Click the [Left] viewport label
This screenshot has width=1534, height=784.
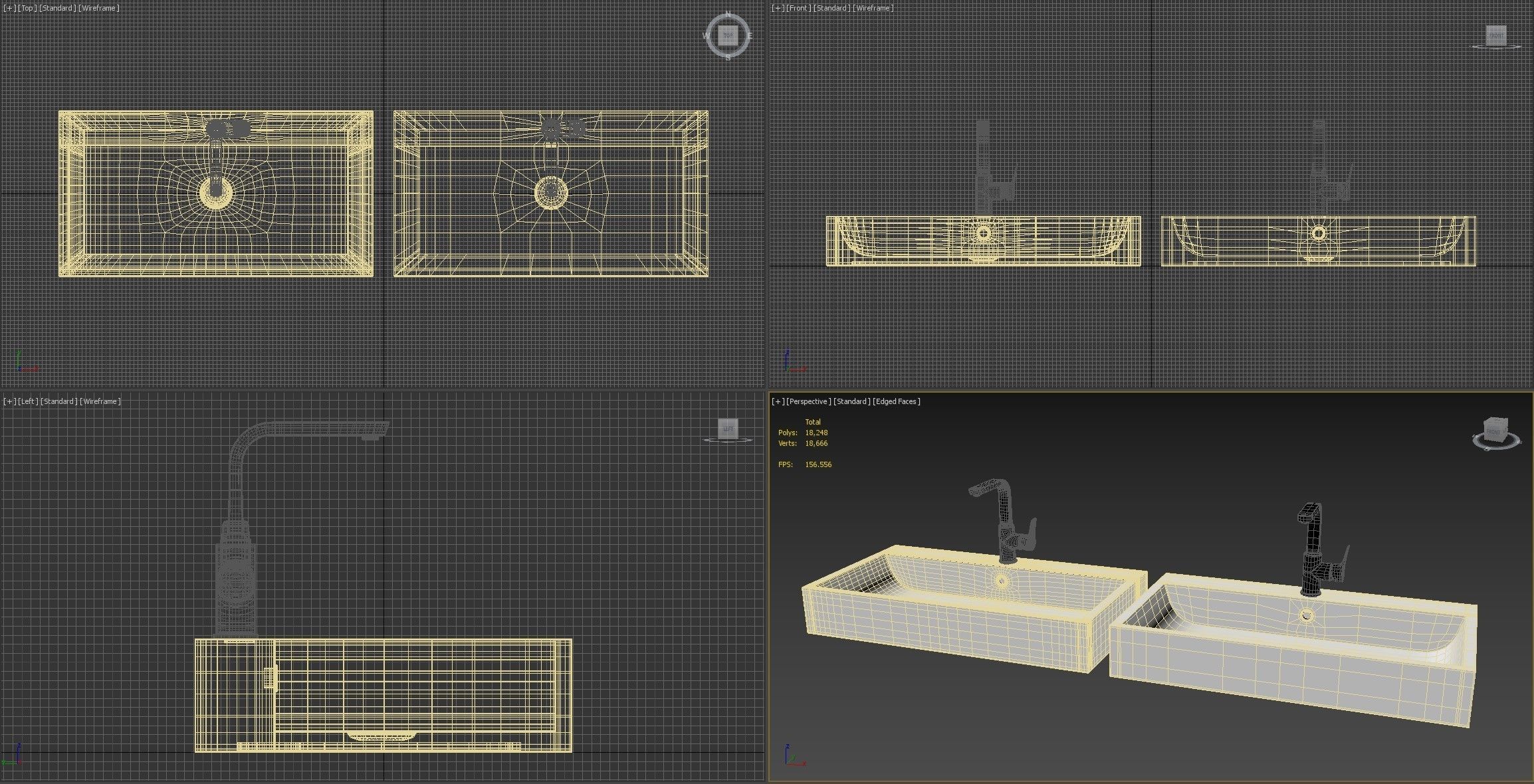pos(28,401)
